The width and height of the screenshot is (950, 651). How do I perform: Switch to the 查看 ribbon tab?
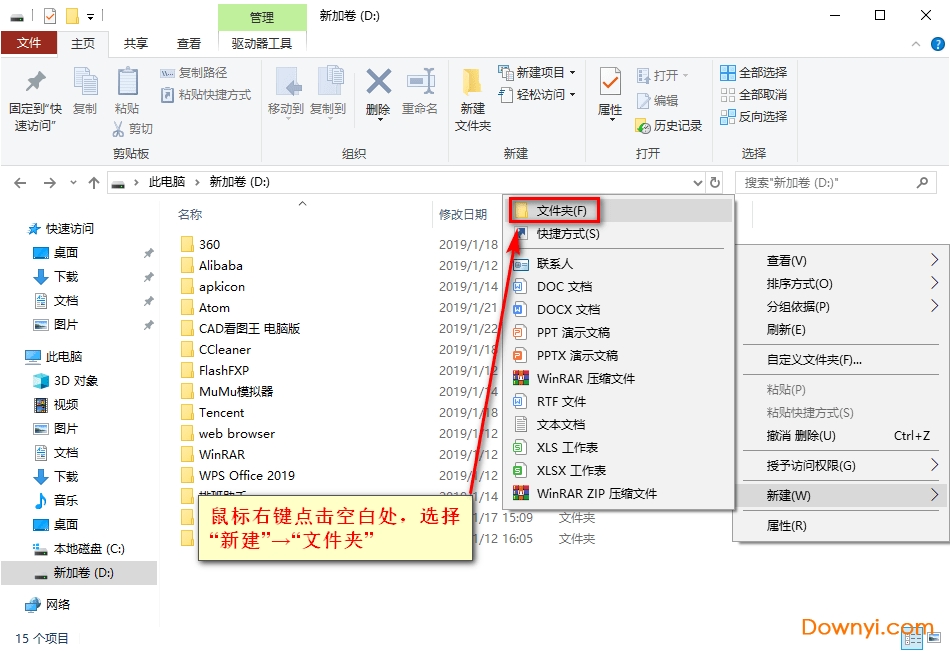tap(189, 43)
